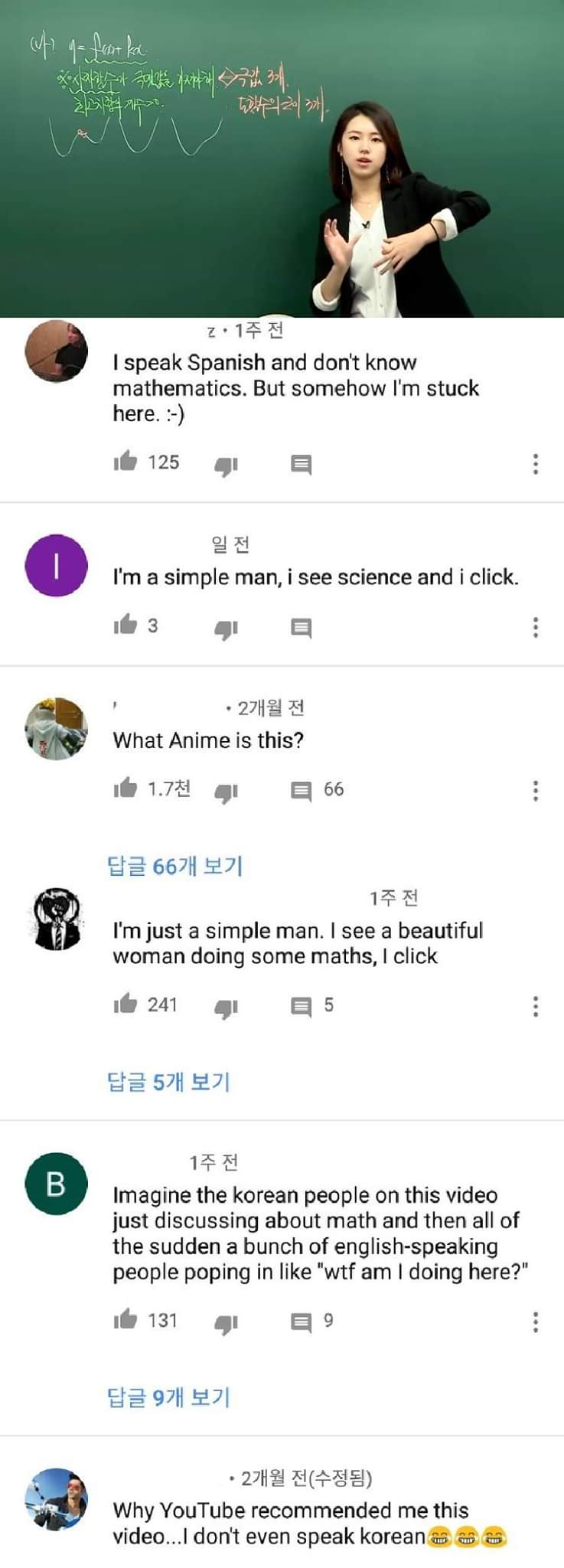
Task: Click purple 'I' profile avatar
Action: click(56, 565)
